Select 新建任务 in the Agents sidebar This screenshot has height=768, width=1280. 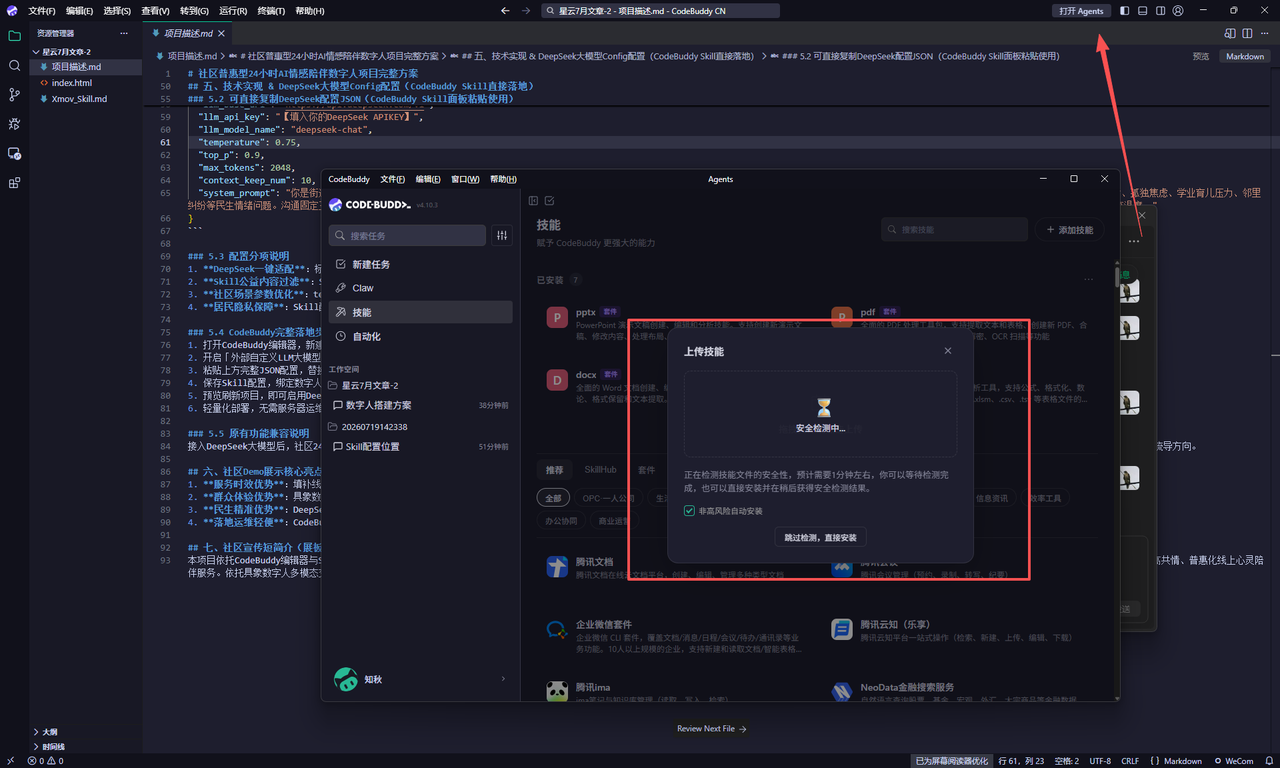coord(420,264)
